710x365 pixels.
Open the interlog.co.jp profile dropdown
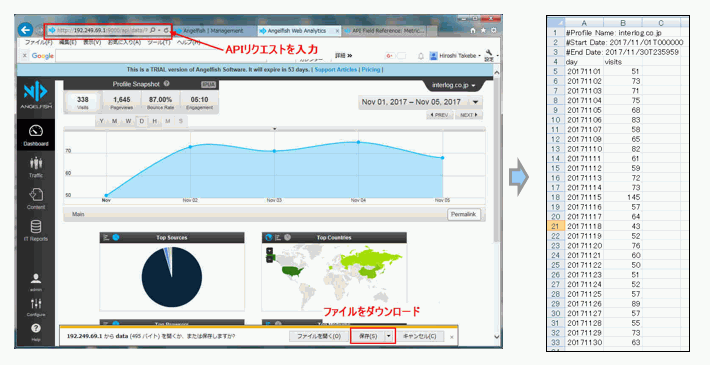pyautogui.click(x=453, y=85)
